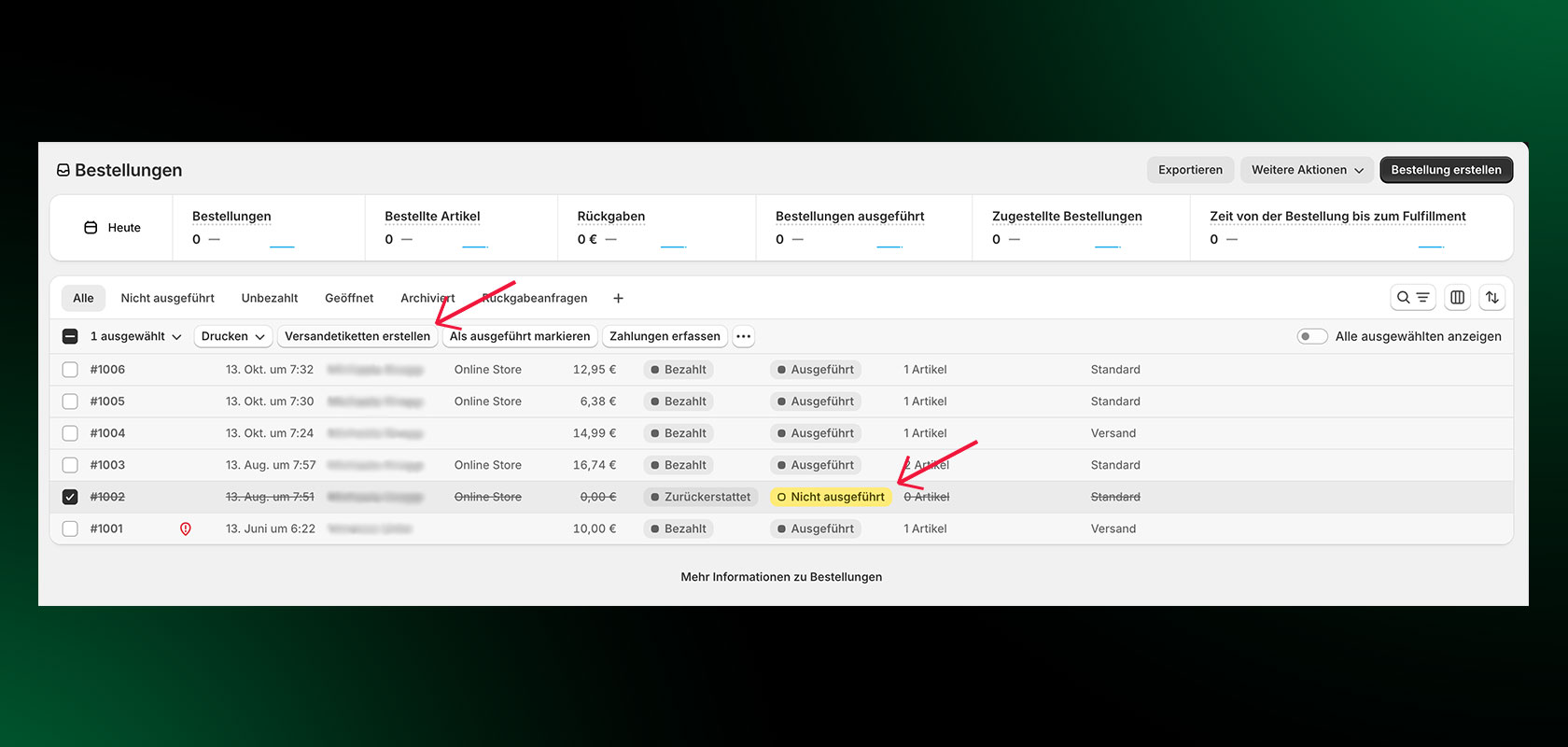
Task: Click the Exportieren button
Action: point(1190,170)
